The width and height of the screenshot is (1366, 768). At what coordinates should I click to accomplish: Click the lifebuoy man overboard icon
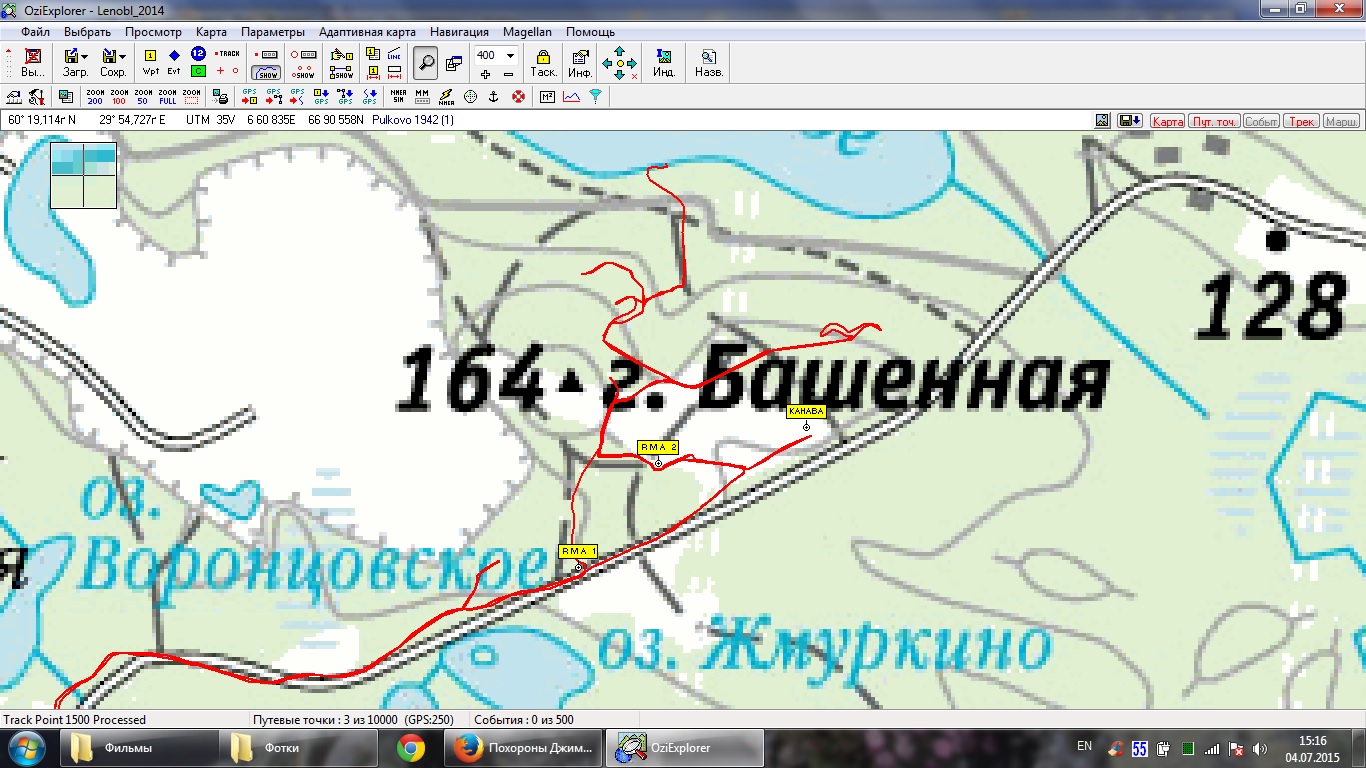518,97
